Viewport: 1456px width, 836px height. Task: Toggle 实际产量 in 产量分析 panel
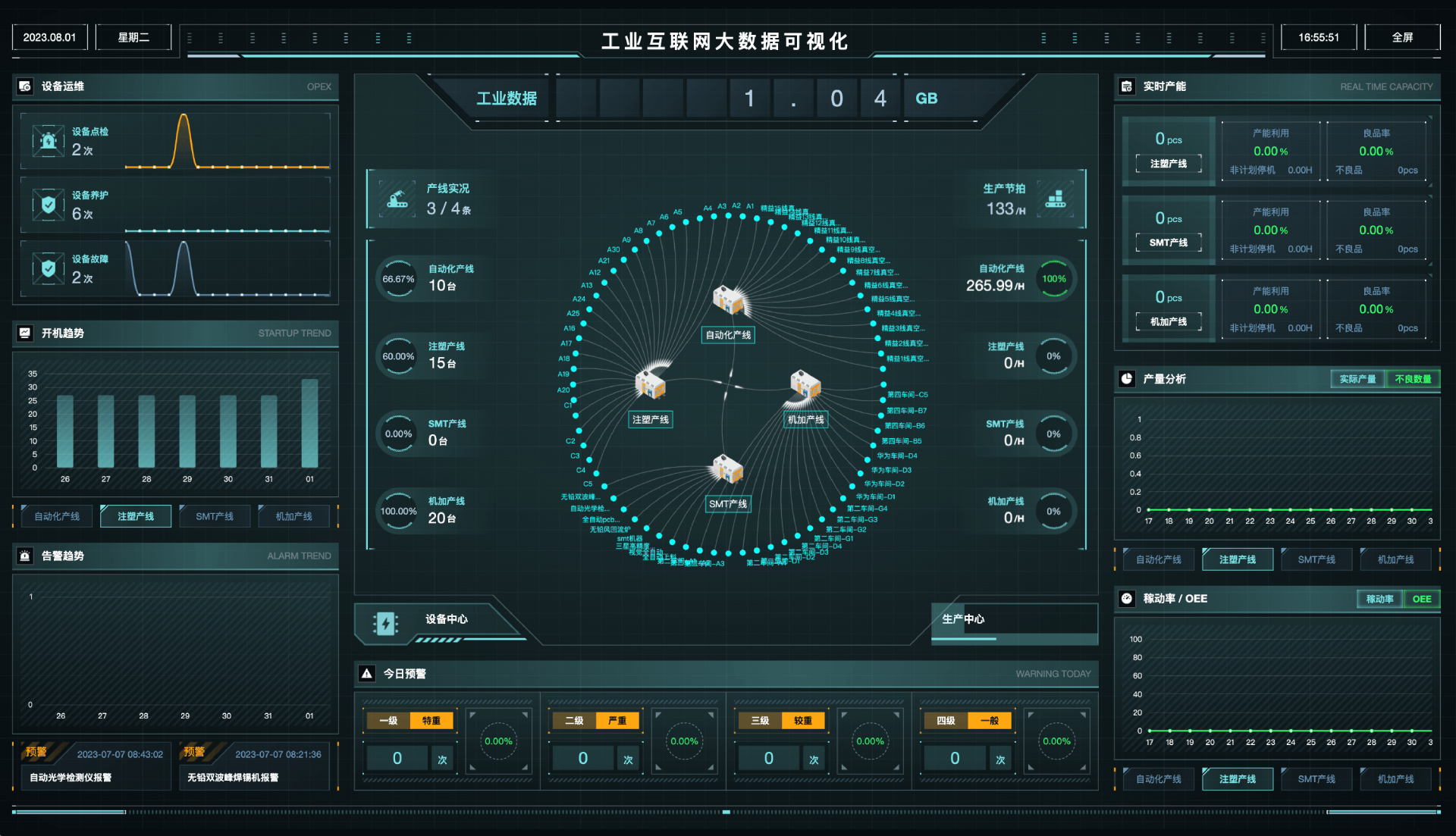1357,379
